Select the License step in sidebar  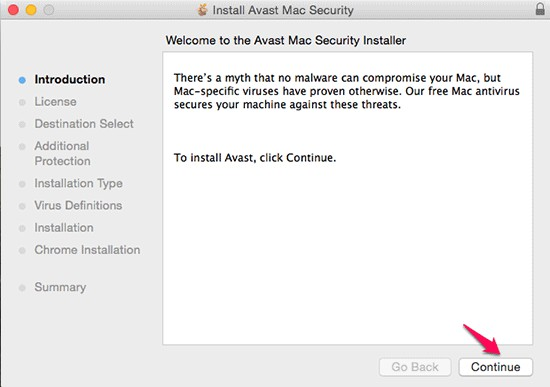coord(55,102)
